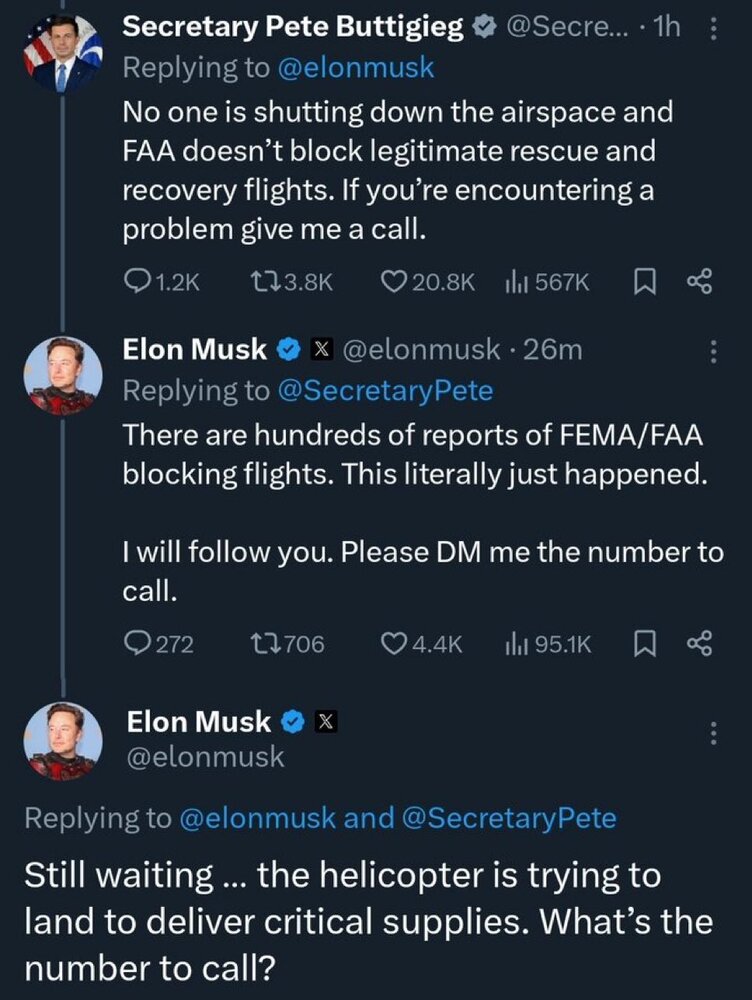Reply to Pete Buttigieg's tweet
752x1000 pixels.
click(135, 283)
